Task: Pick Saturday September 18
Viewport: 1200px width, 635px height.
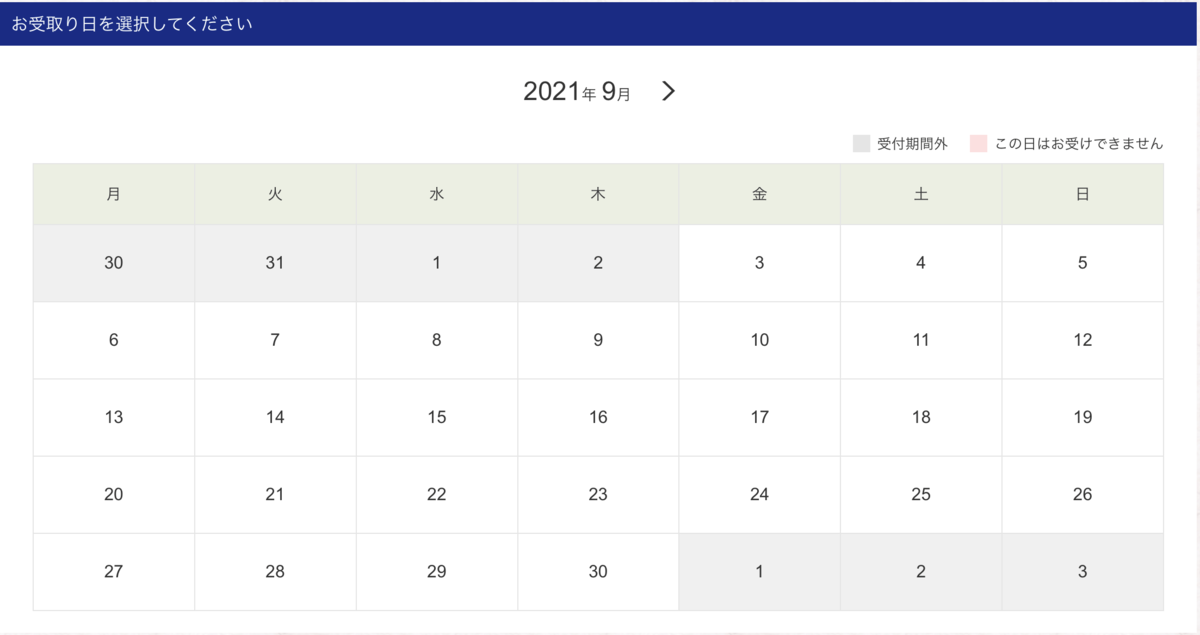Action: click(921, 417)
